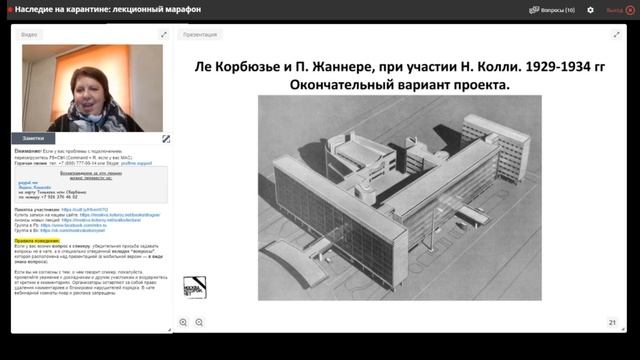Click the highlighted 'Правила поведения' heading

37,241
